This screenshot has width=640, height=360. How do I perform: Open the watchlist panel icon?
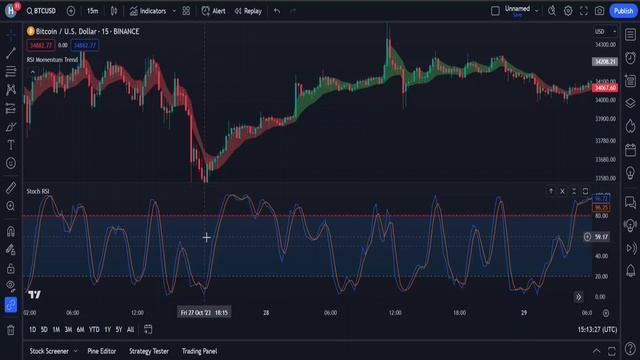pos(630,35)
